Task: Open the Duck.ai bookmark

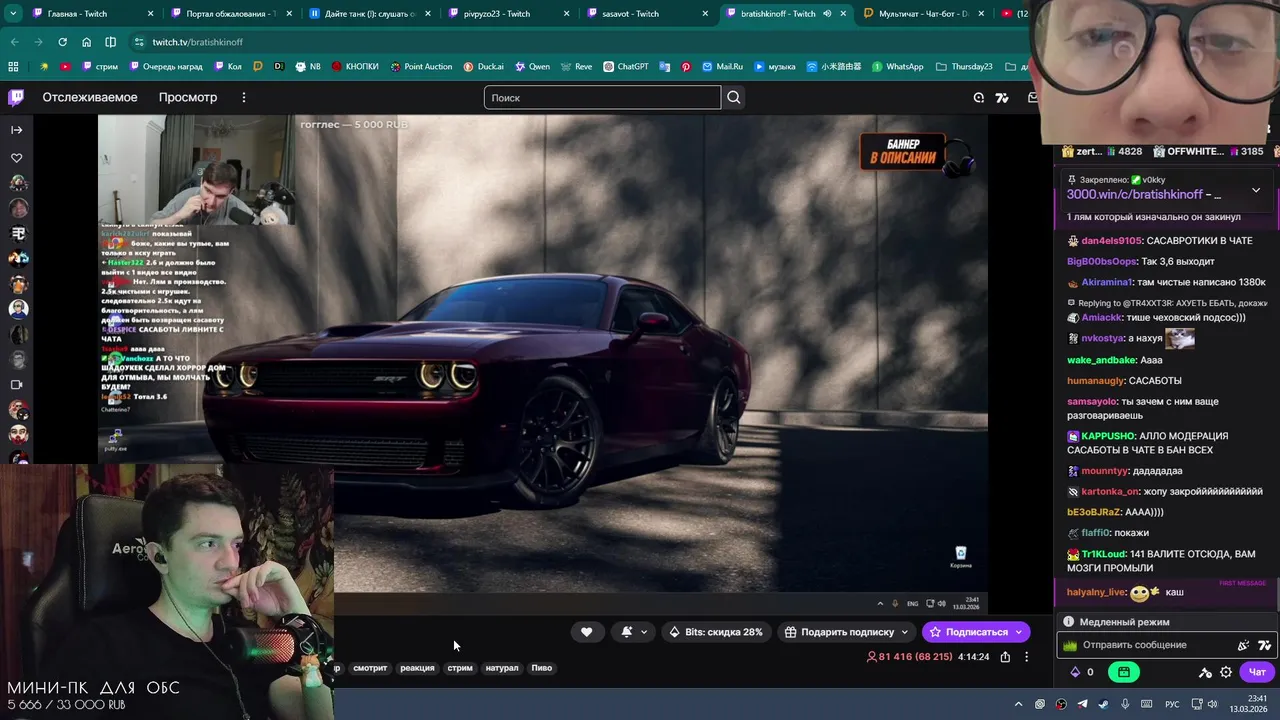Action: tap(483, 67)
